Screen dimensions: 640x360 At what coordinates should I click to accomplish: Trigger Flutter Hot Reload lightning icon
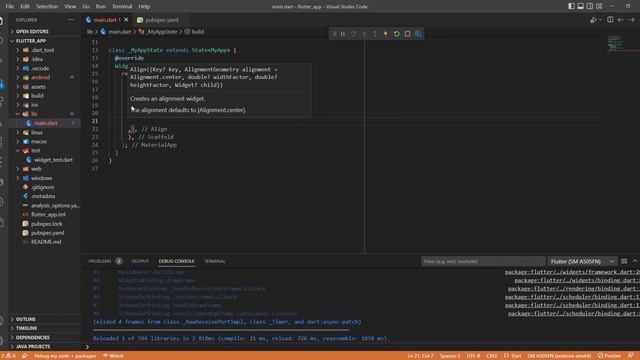point(386,34)
